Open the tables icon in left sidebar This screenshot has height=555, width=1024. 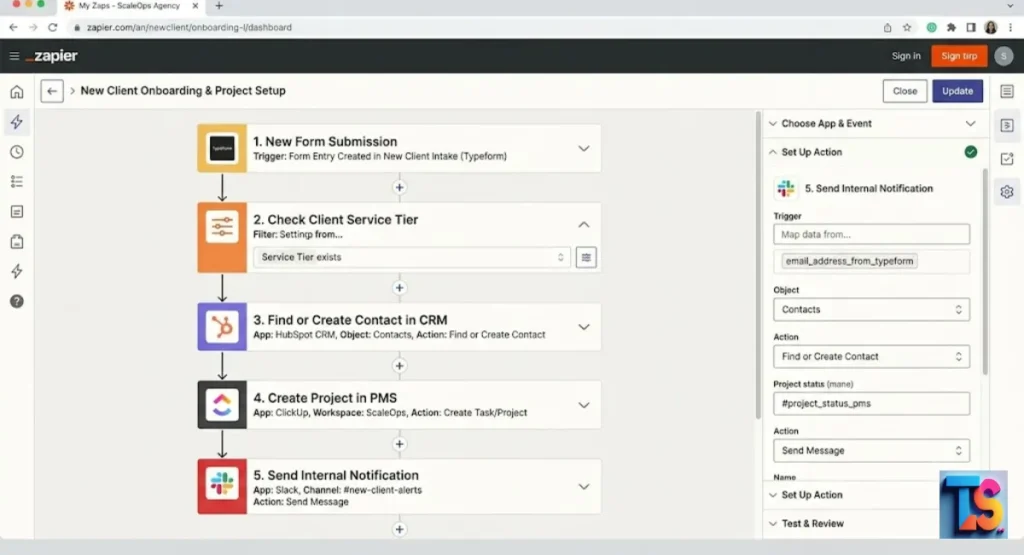(17, 212)
